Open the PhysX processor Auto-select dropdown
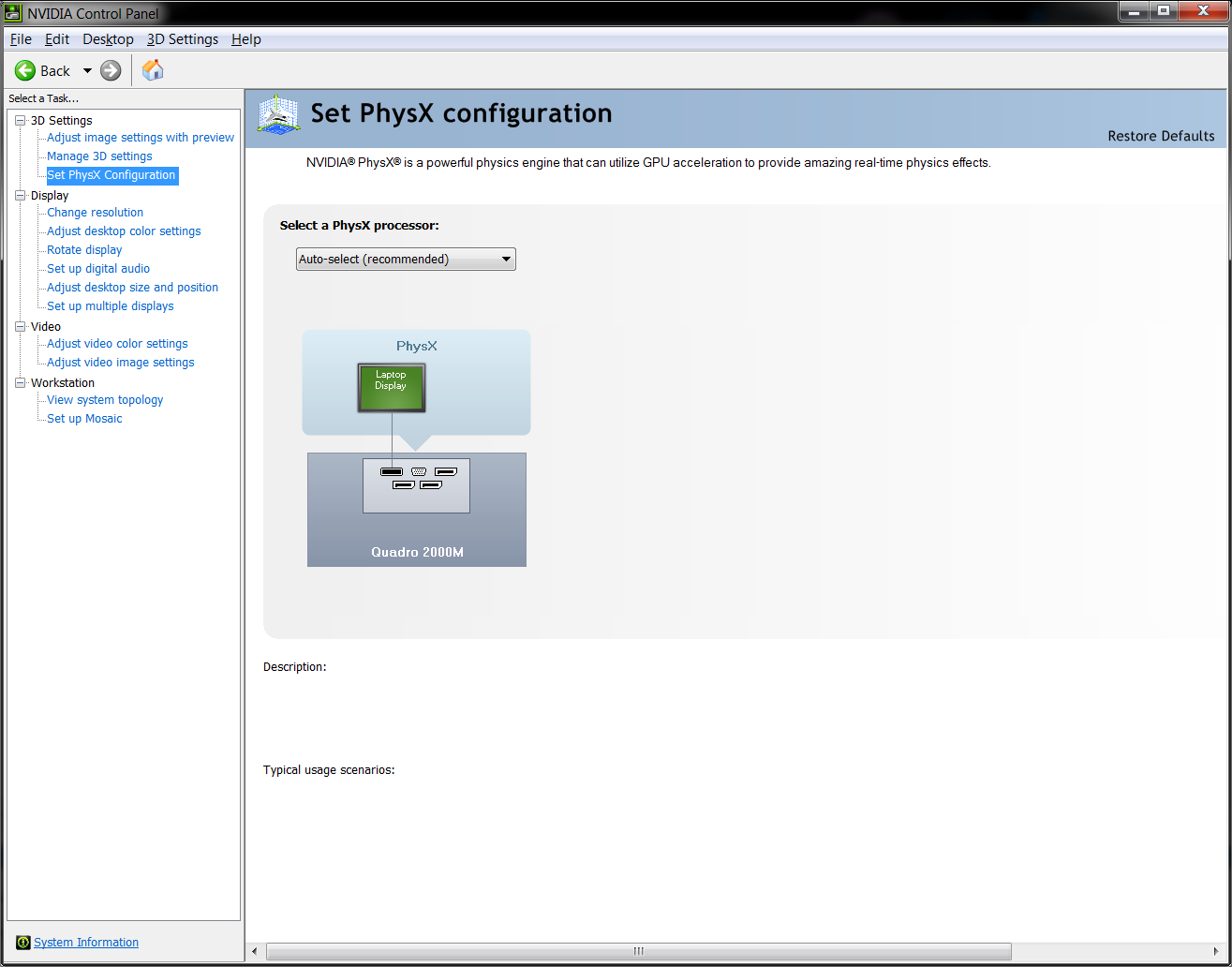This screenshot has width=1232, height=967. click(406, 260)
